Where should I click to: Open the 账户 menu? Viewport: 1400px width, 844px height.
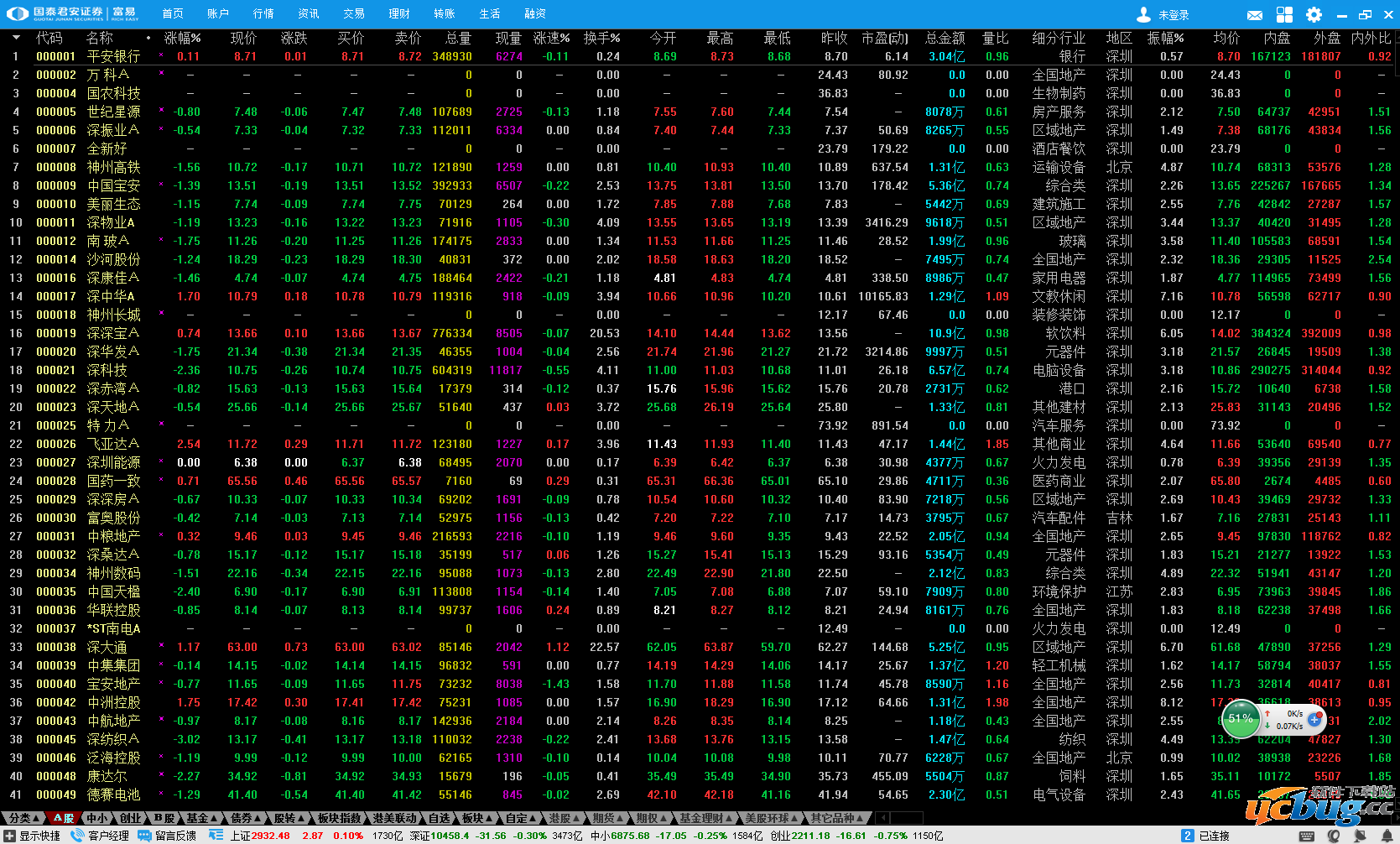click(x=218, y=14)
